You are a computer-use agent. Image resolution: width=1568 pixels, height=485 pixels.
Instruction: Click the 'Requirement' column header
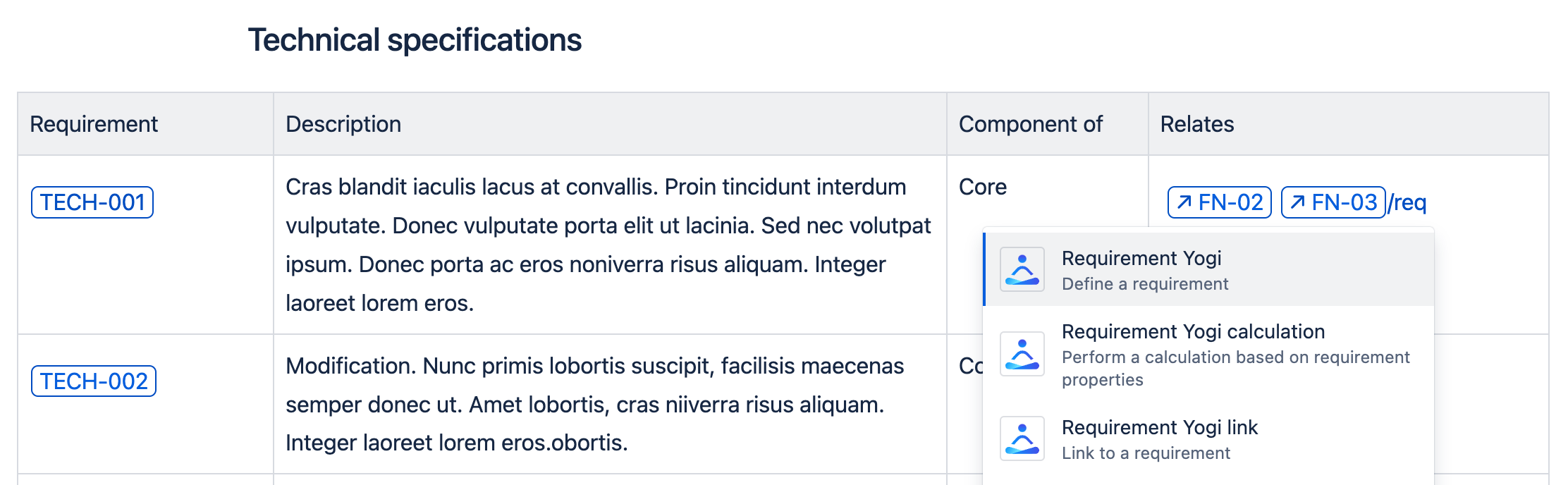pyautogui.click(x=94, y=124)
